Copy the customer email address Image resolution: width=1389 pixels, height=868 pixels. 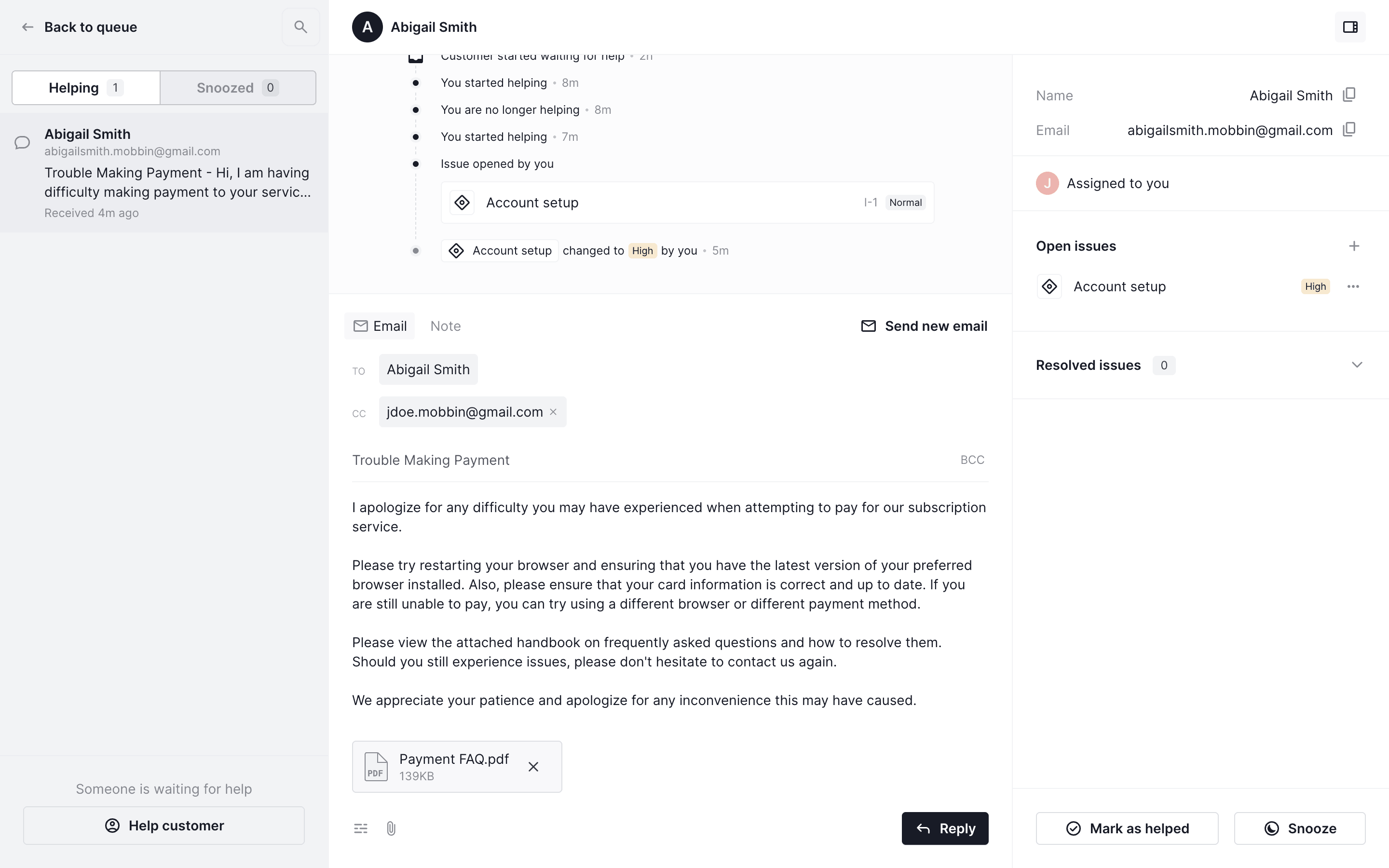tap(1349, 130)
